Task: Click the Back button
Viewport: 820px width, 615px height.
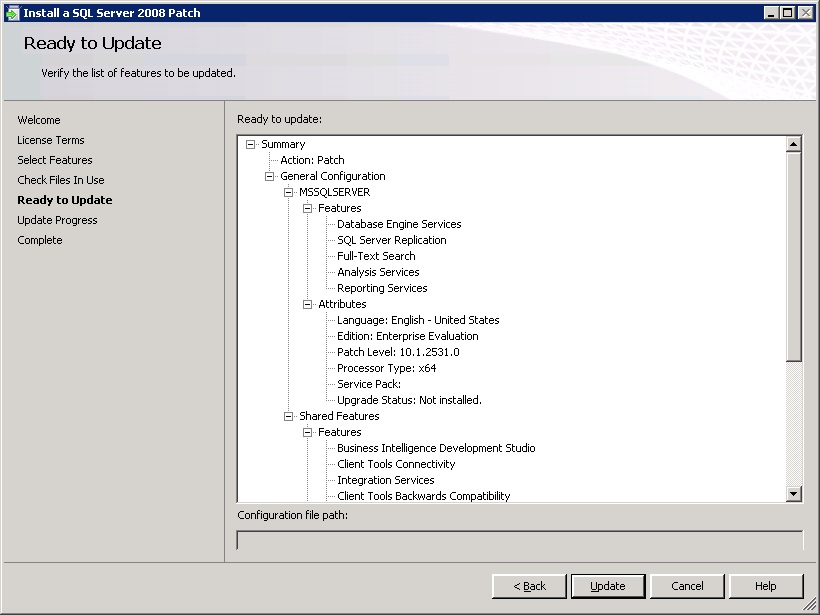Action: click(529, 586)
